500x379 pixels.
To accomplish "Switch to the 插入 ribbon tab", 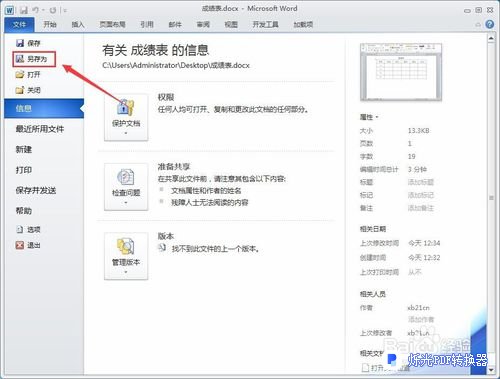I will coord(78,24).
